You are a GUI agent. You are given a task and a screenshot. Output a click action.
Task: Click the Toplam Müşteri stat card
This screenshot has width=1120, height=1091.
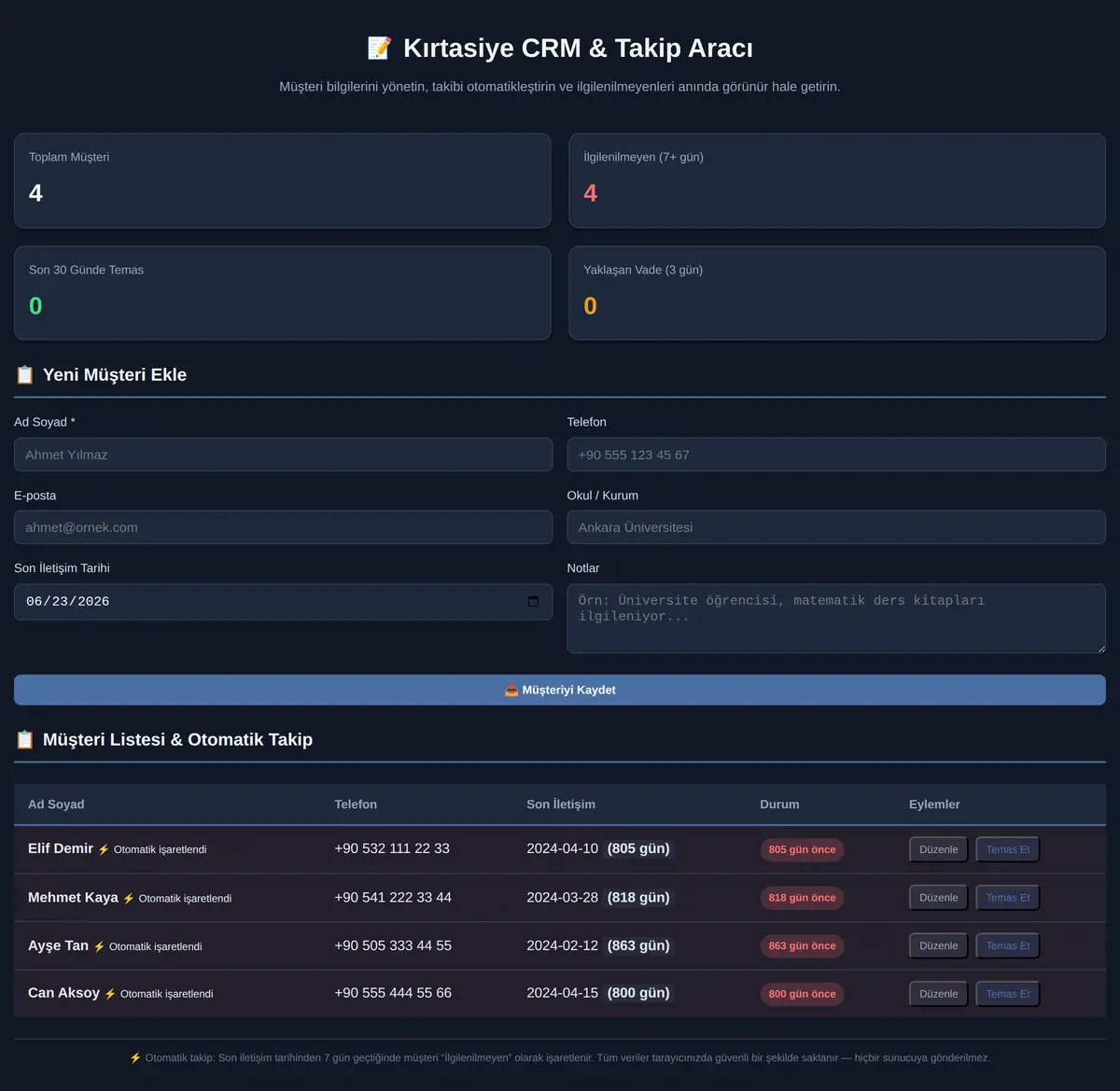click(283, 181)
